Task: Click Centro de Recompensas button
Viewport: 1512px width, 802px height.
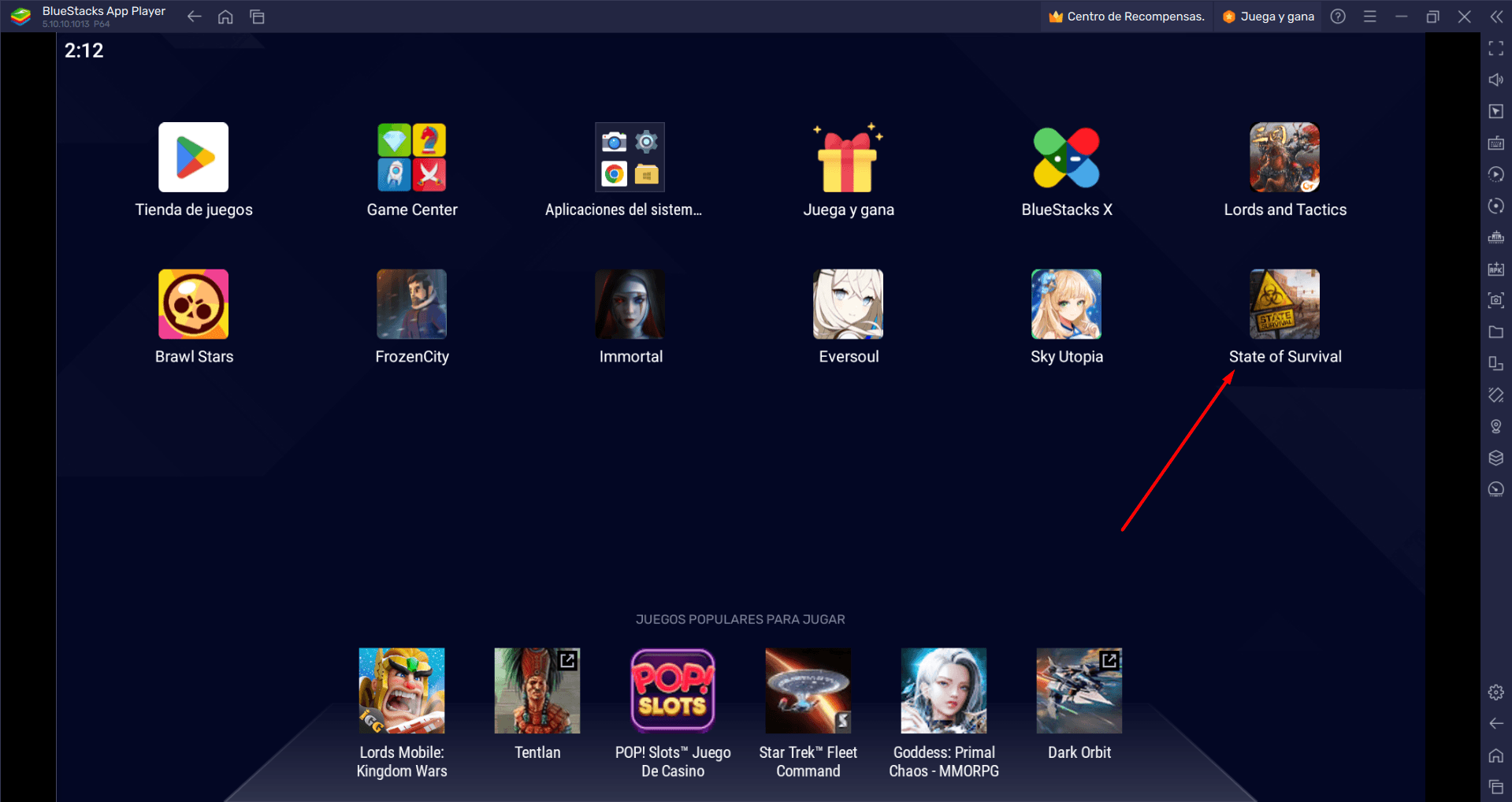Action: 1127,17
